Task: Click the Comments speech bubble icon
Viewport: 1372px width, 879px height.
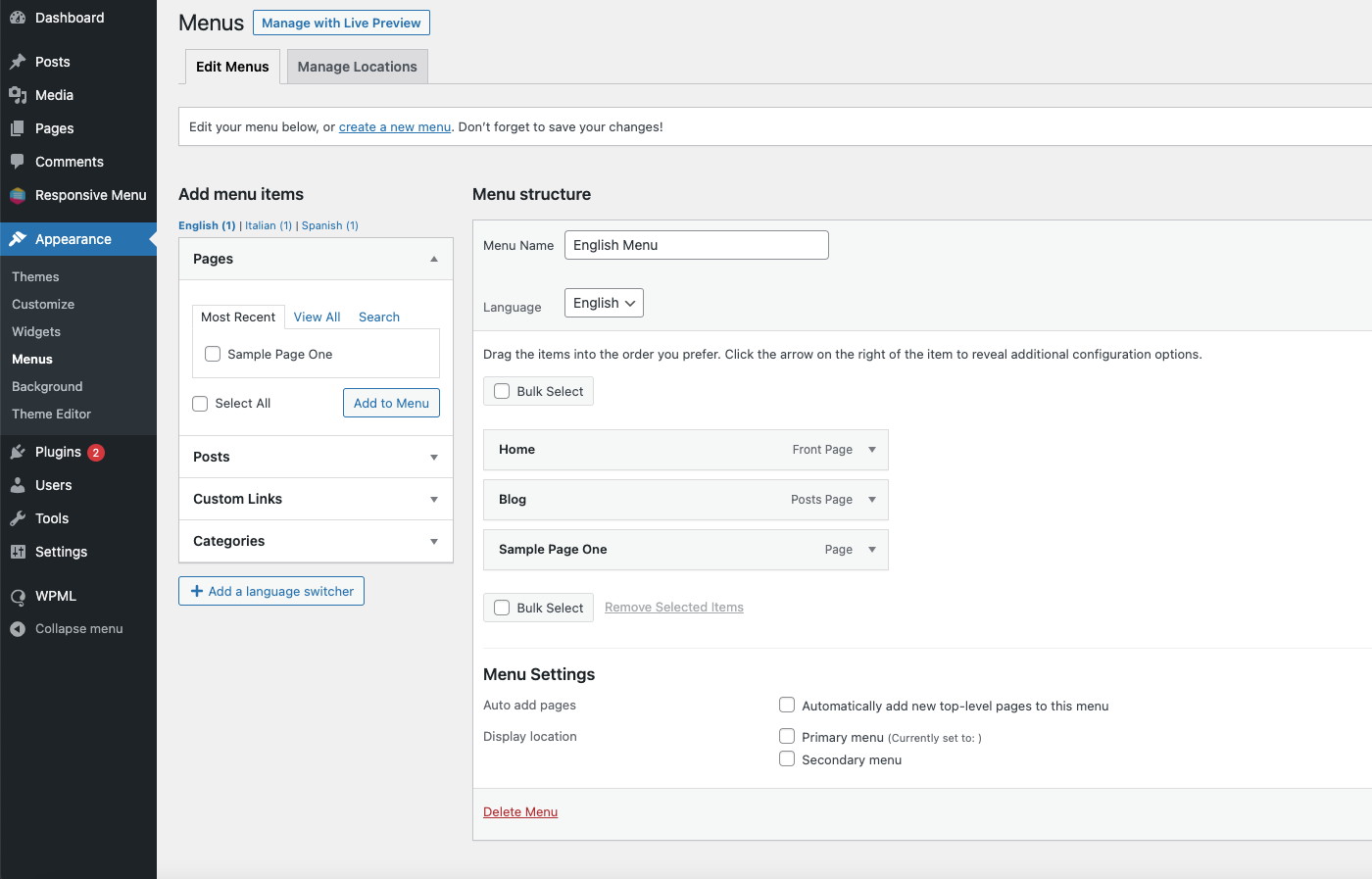Action: tap(18, 162)
